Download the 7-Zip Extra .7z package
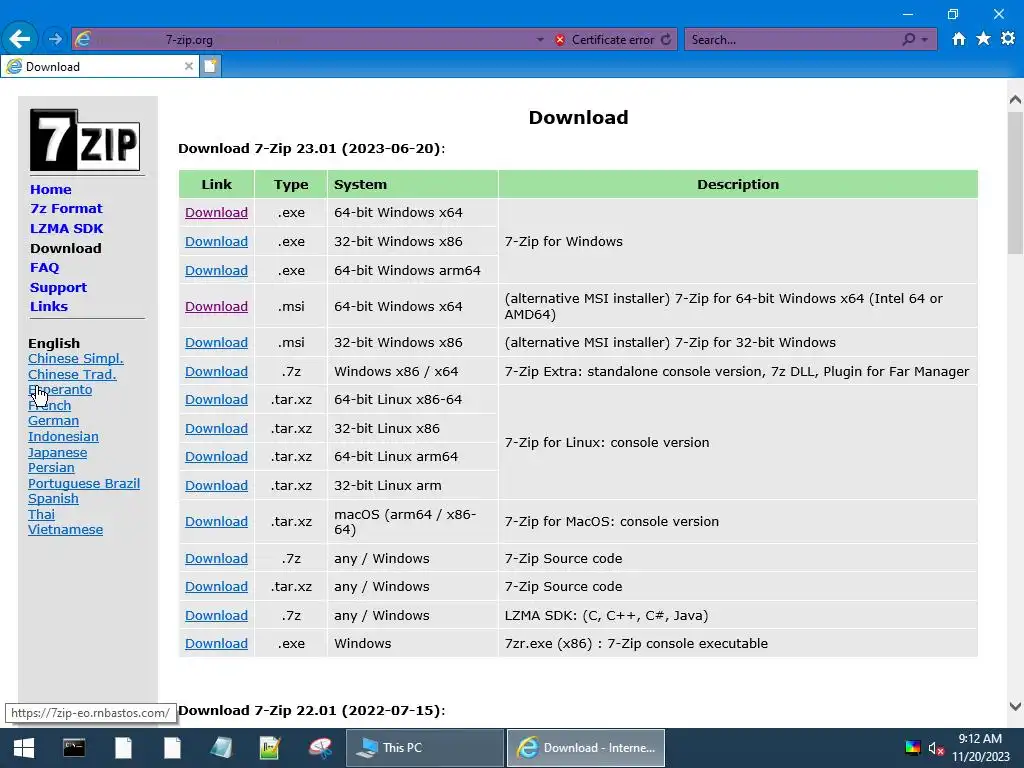Viewport: 1024px width, 768px height. tap(216, 371)
